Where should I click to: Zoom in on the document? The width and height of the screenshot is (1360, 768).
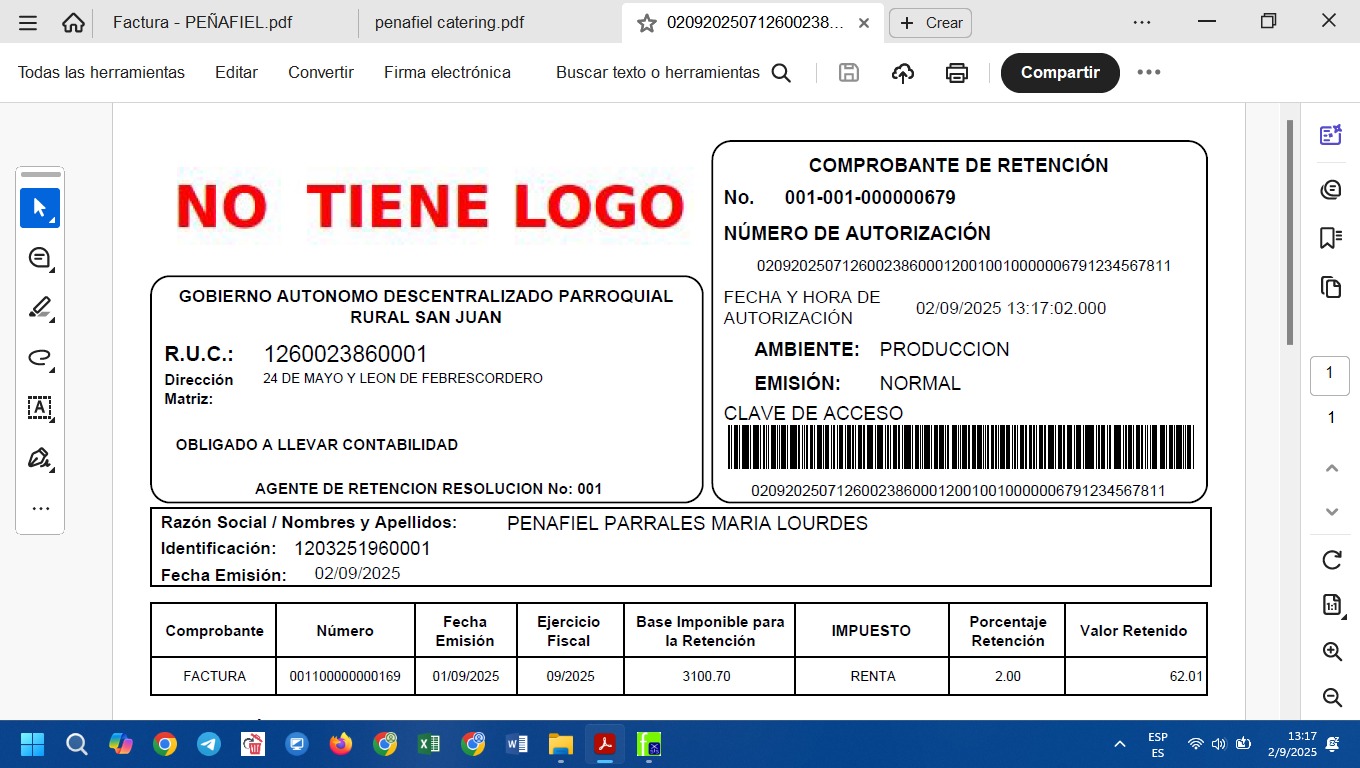point(1331,652)
